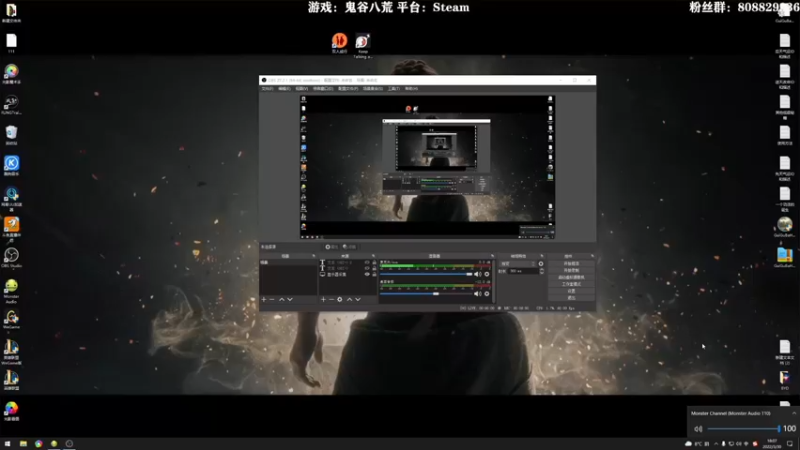Open settings gear of the second mixer channel

pyautogui.click(x=487, y=294)
